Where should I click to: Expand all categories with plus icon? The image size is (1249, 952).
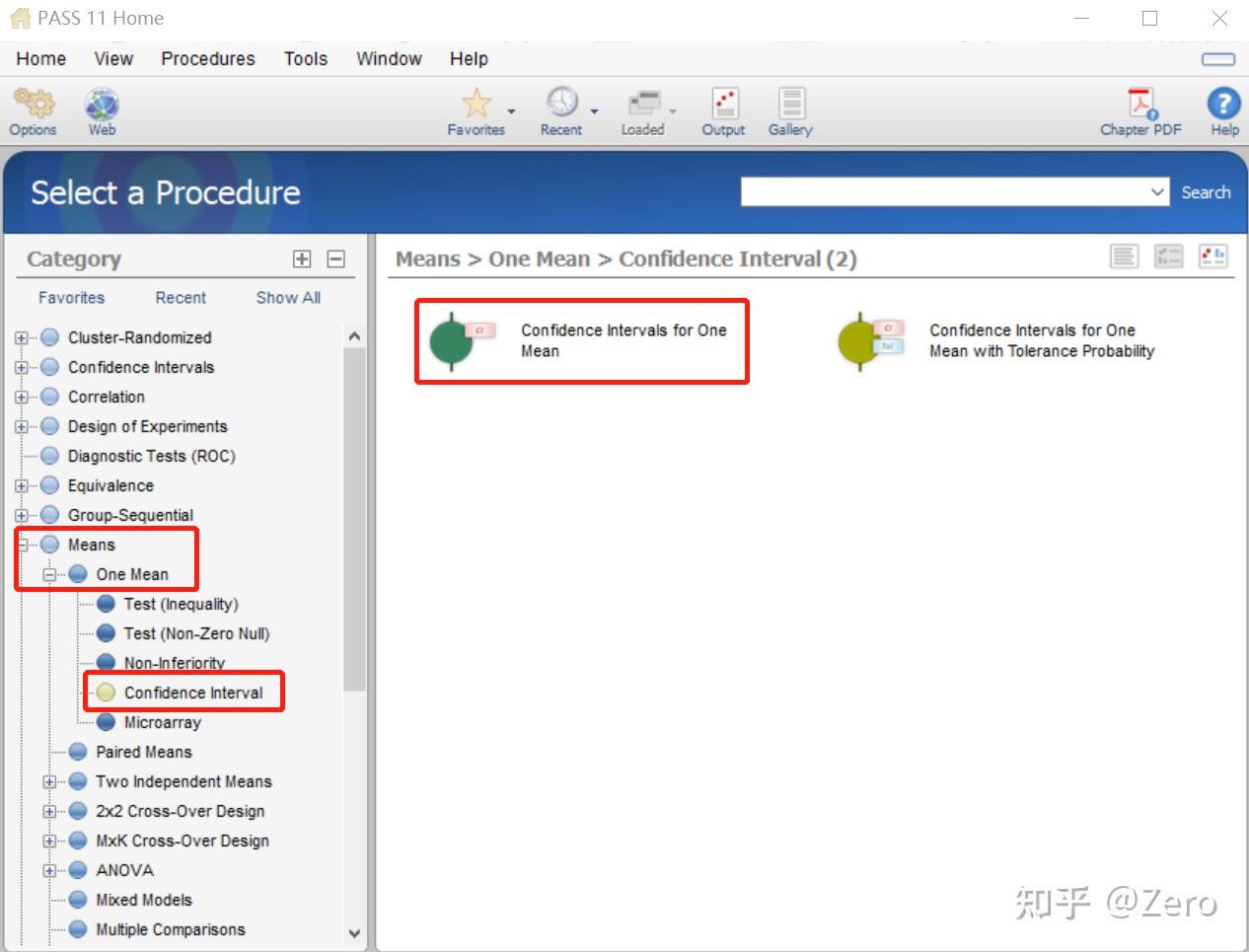click(302, 258)
